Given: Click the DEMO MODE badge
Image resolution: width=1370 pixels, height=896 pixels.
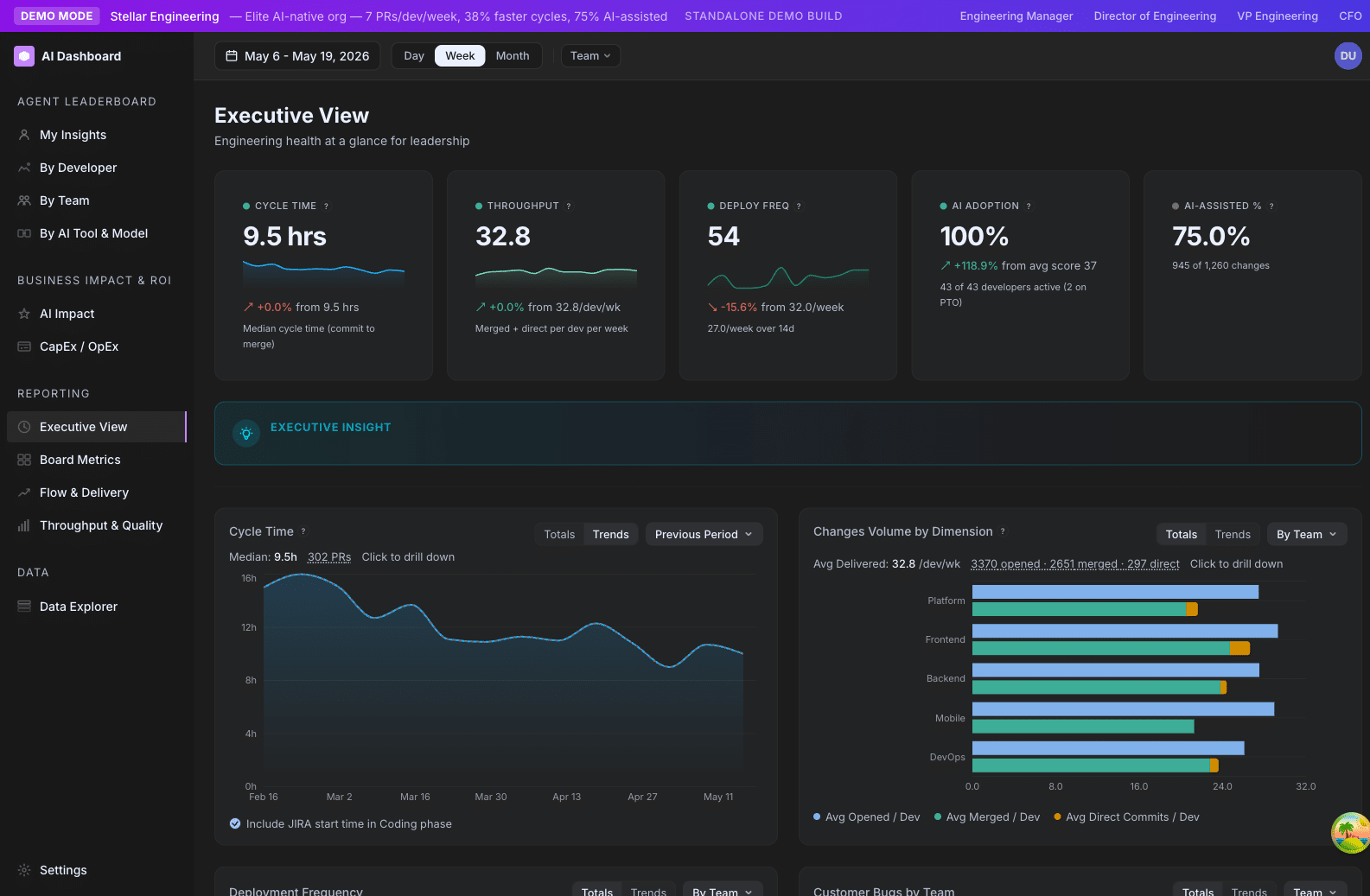Looking at the screenshot, I should point(57,16).
